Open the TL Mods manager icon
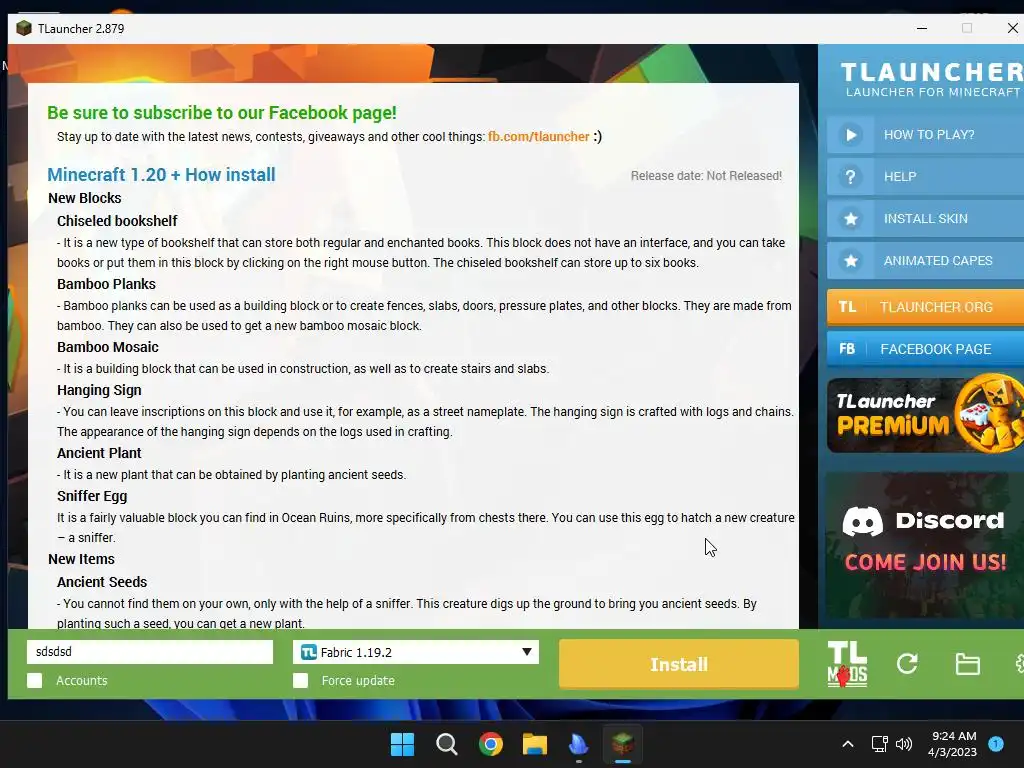Viewport: 1024px width, 768px height. click(x=847, y=664)
